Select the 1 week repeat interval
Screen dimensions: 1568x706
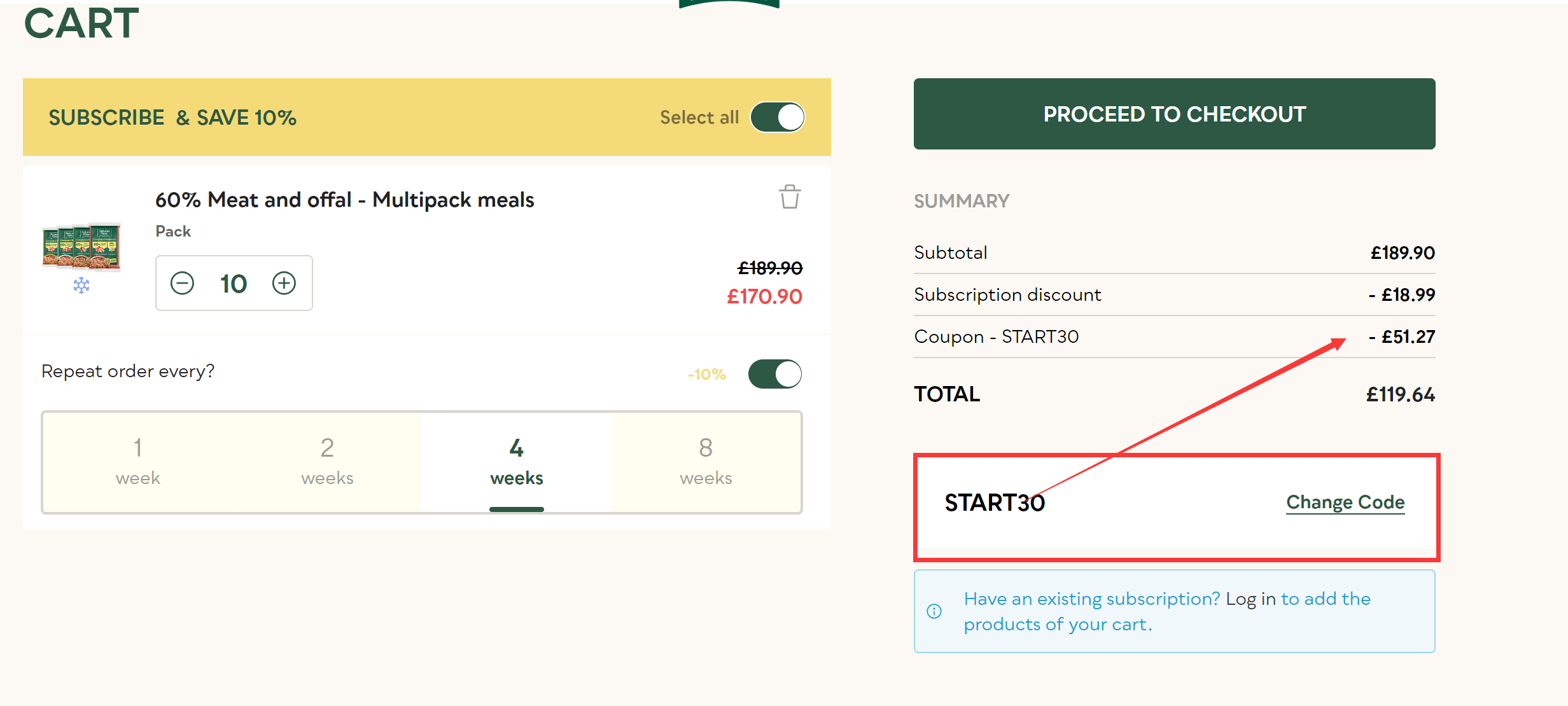click(x=137, y=461)
